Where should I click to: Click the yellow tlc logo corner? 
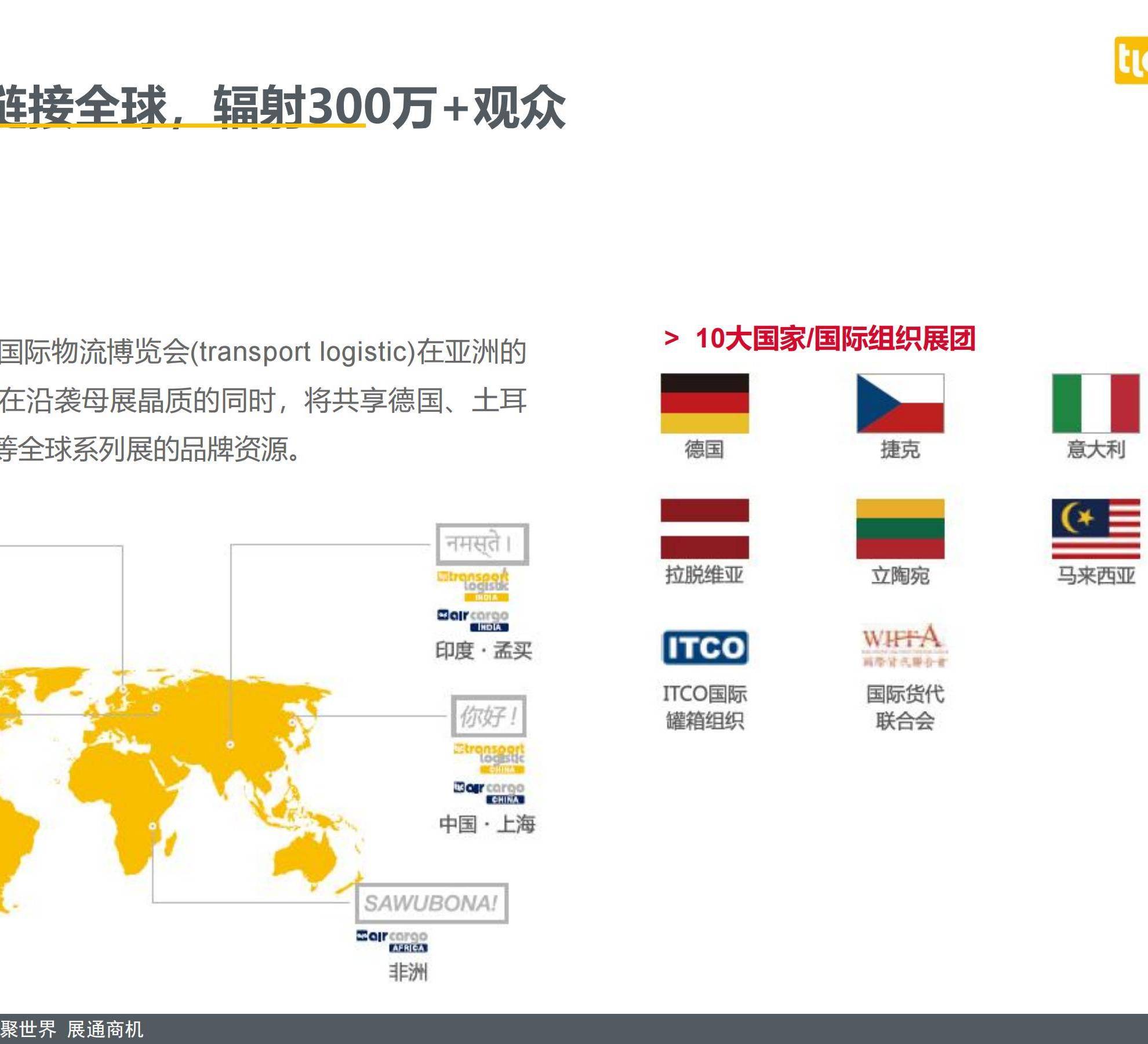point(1131,60)
